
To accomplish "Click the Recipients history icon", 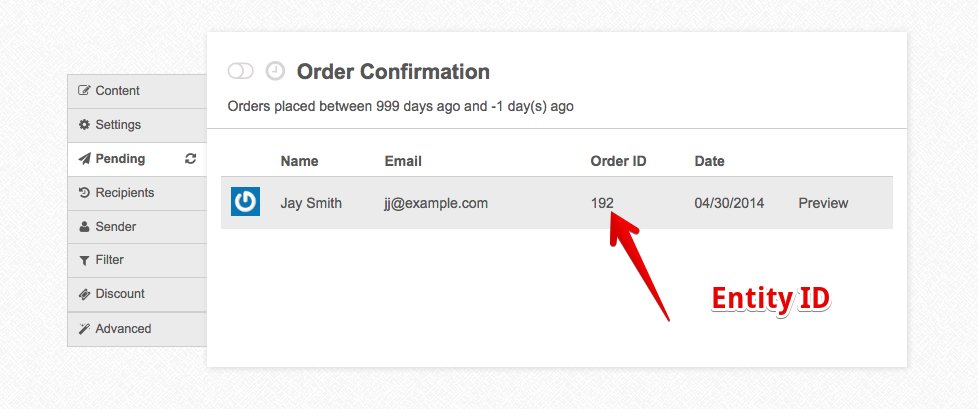I will 85,193.
